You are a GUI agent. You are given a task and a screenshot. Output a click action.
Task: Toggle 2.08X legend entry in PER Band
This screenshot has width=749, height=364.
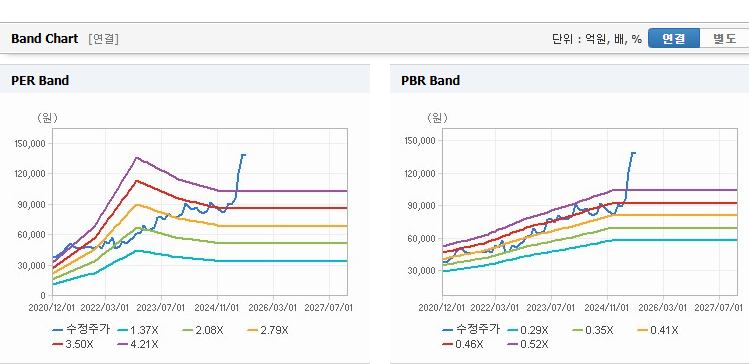tap(203, 330)
